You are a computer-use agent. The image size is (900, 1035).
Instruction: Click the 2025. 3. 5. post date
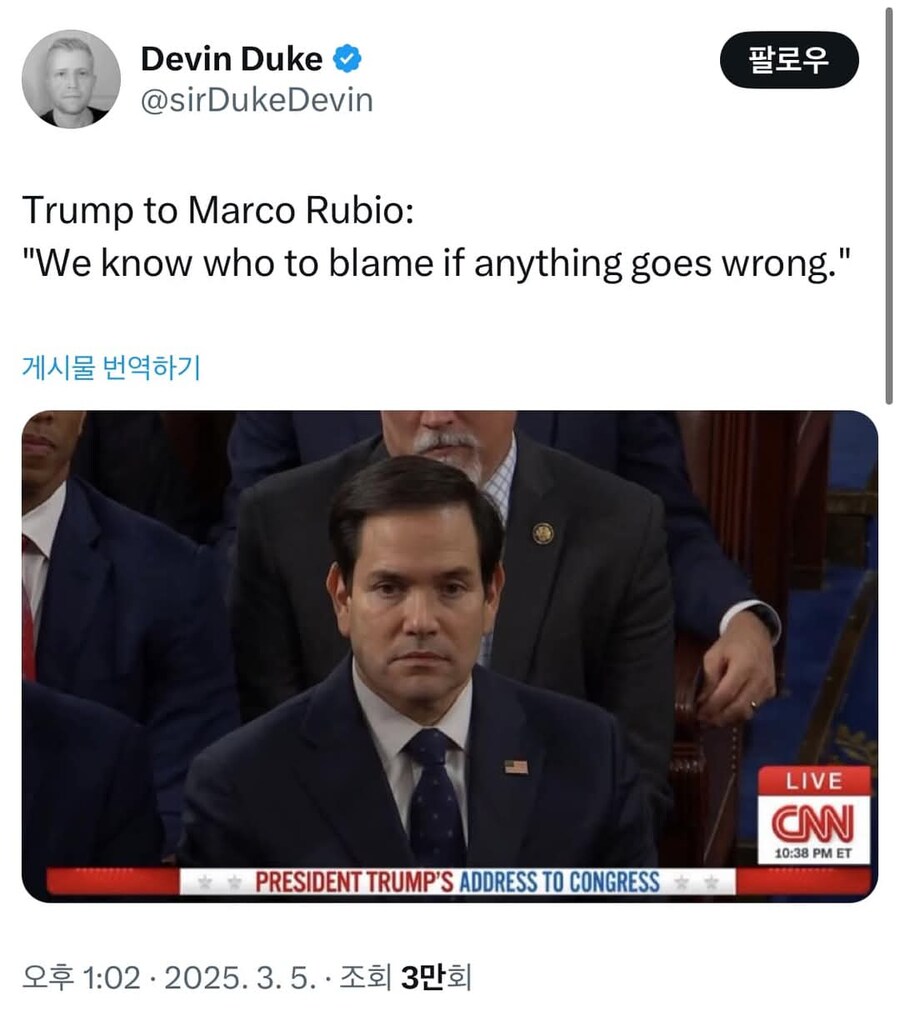240,978
